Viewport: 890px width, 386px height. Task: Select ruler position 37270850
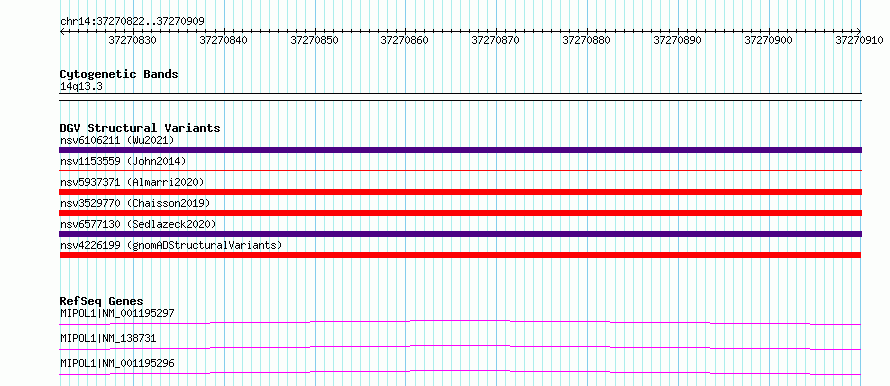coord(314,41)
